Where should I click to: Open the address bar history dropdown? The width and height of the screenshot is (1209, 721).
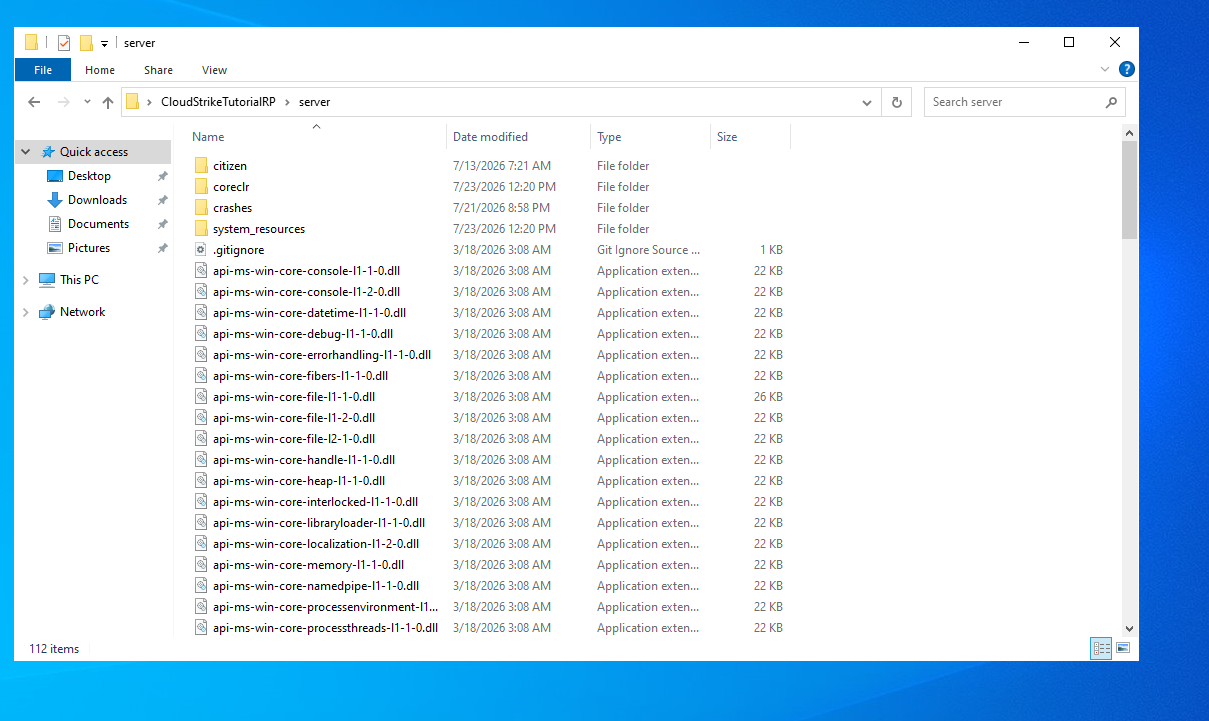(867, 102)
